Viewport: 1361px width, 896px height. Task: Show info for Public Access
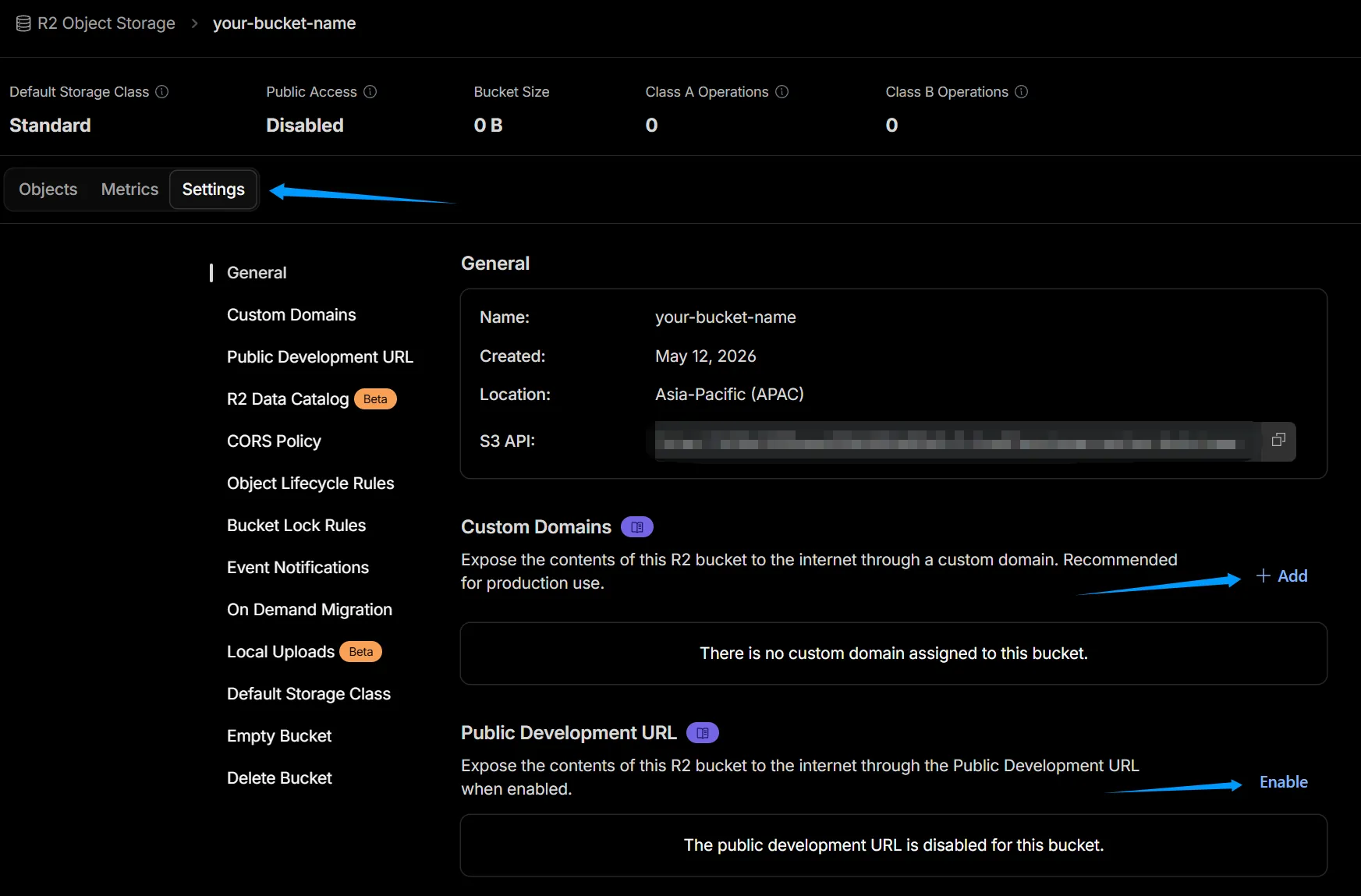click(x=370, y=92)
